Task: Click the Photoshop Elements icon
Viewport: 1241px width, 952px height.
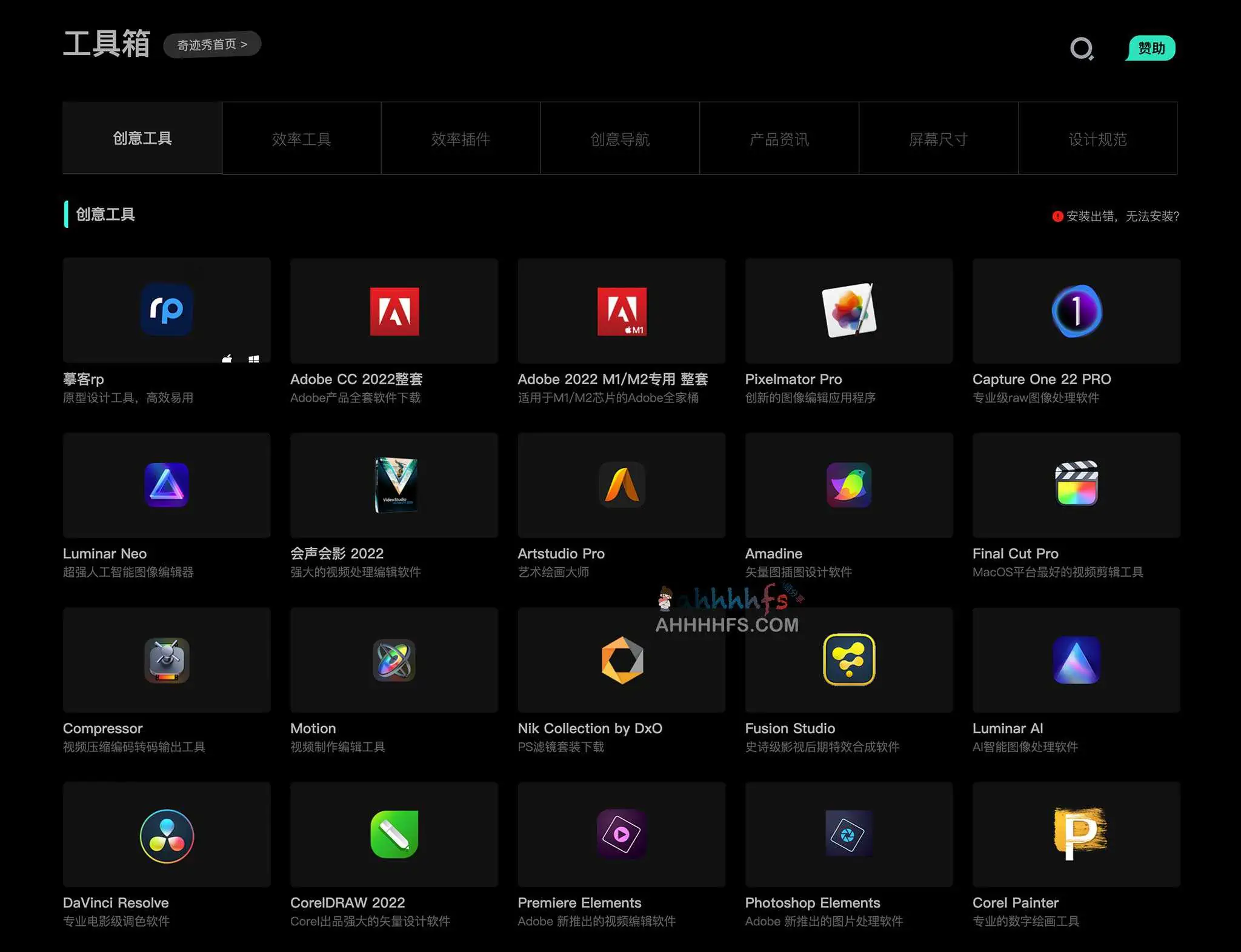Action: pyautogui.click(x=849, y=834)
